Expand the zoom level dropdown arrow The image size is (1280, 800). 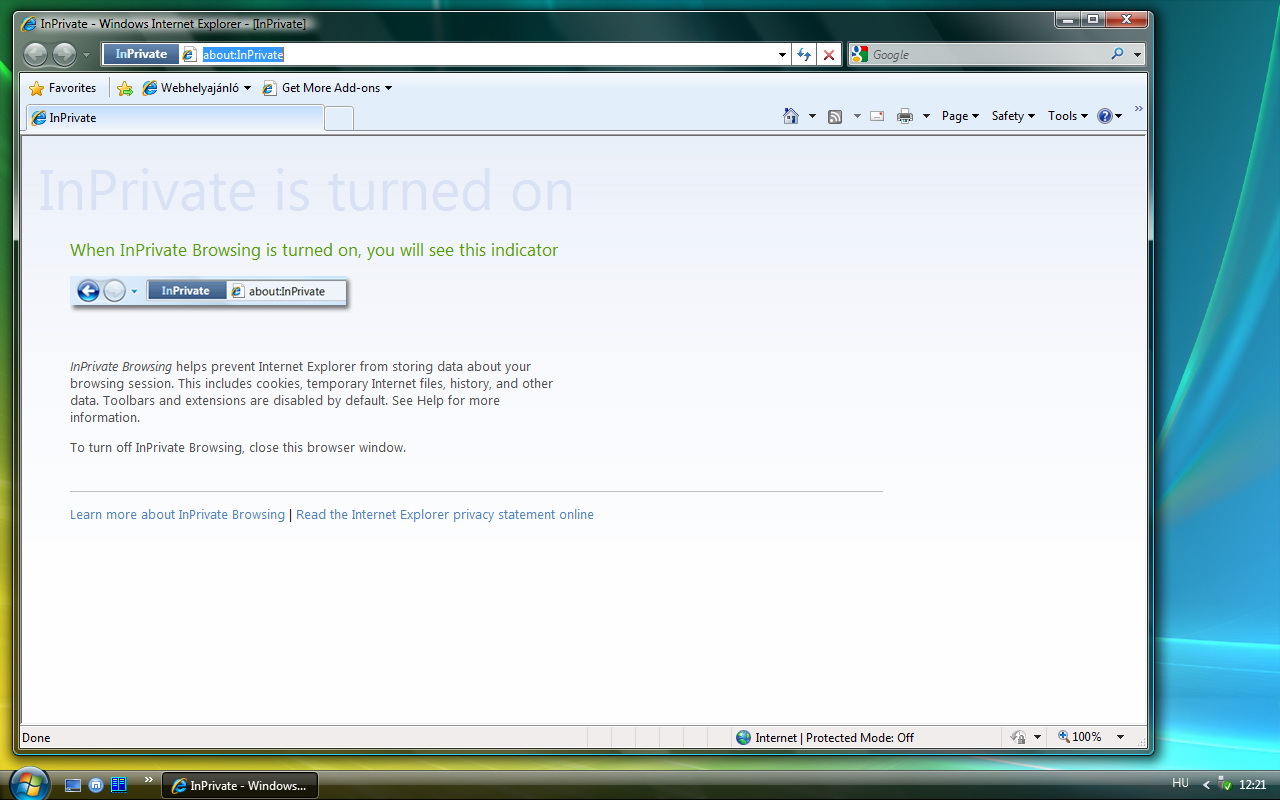pyautogui.click(x=1120, y=737)
